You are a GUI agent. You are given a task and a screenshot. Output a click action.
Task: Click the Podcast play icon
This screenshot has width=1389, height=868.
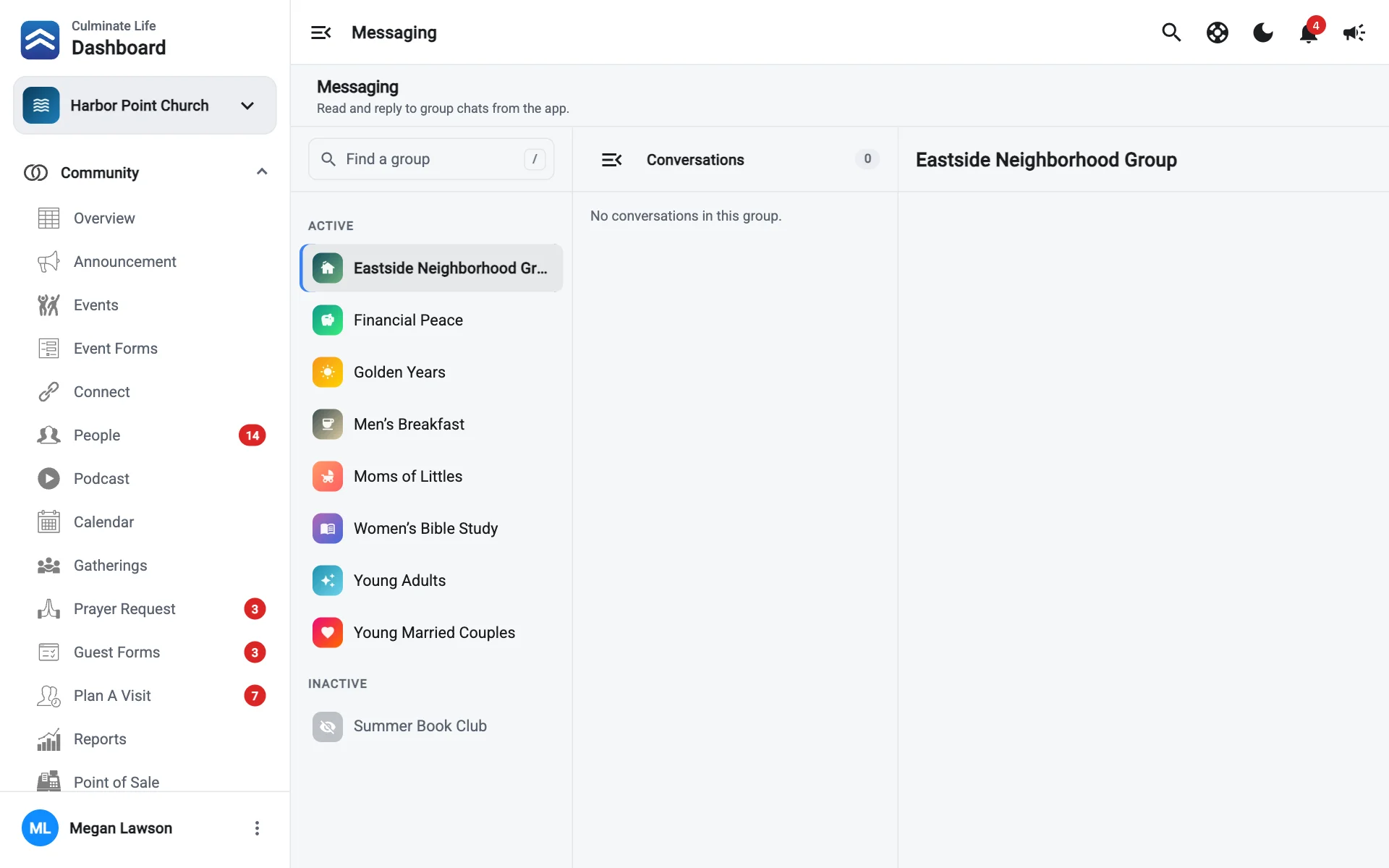tap(48, 479)
